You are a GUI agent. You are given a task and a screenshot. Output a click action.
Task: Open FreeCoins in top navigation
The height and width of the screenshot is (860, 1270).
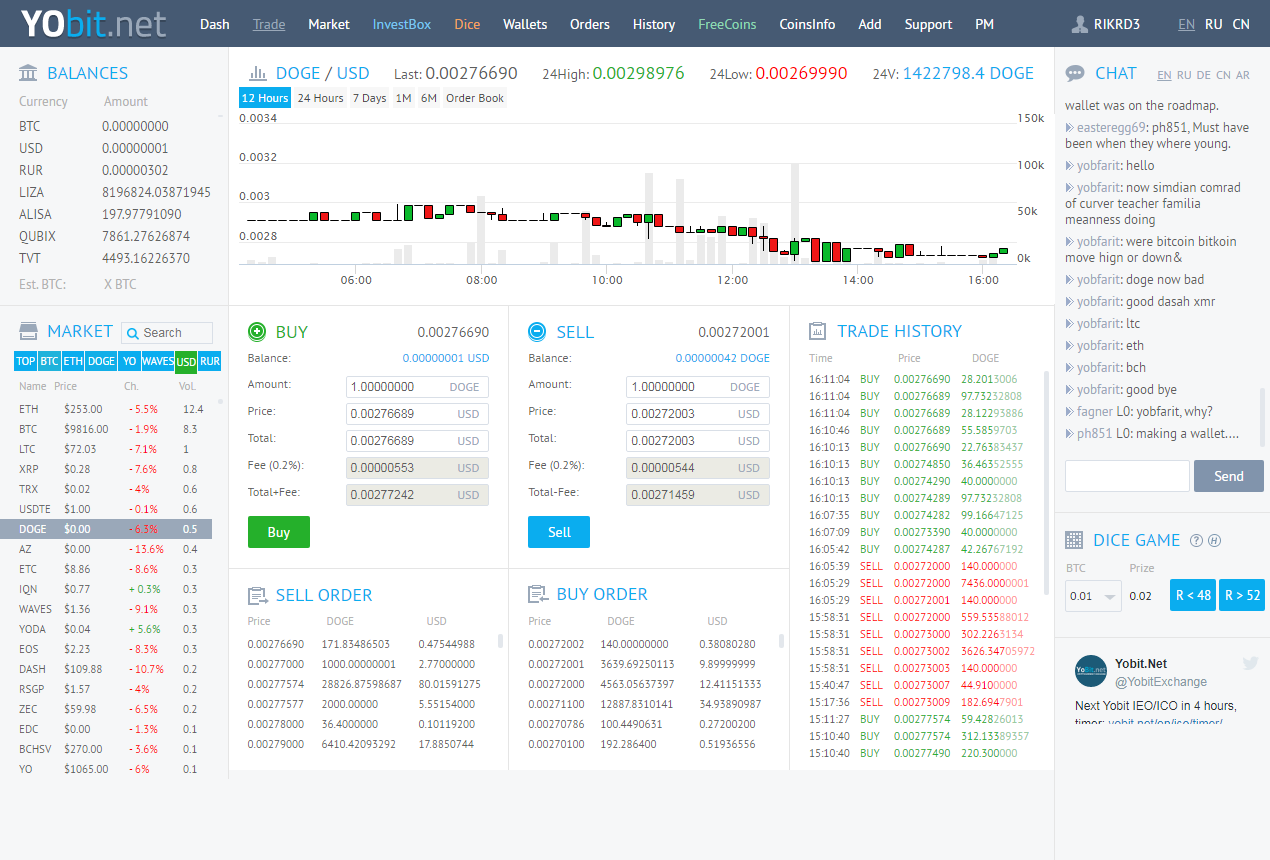(x=727, y=24)
